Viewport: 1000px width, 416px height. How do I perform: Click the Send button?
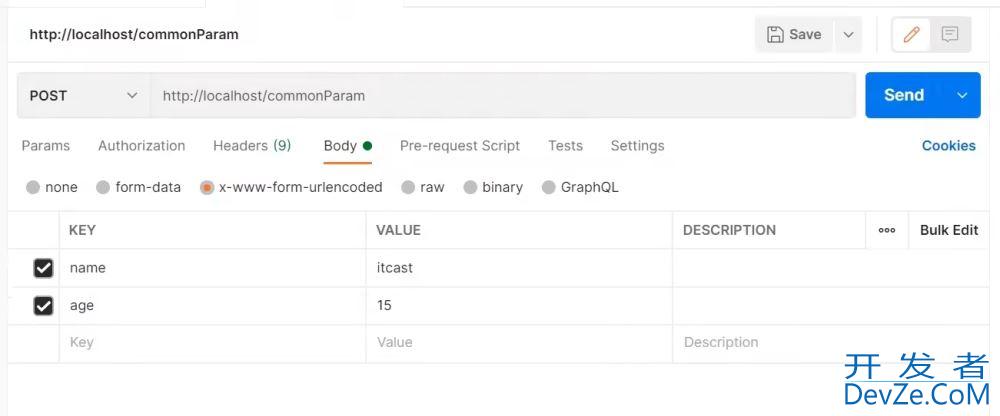(x=904, y=95)
